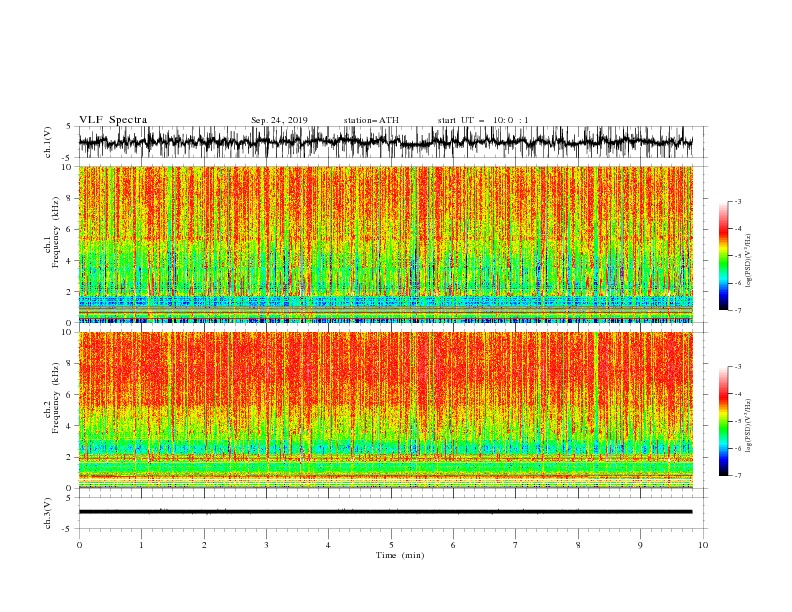792x612 pixels.
Task: Click the ch.1 spectrogram panel
Action: pos(385,244)
